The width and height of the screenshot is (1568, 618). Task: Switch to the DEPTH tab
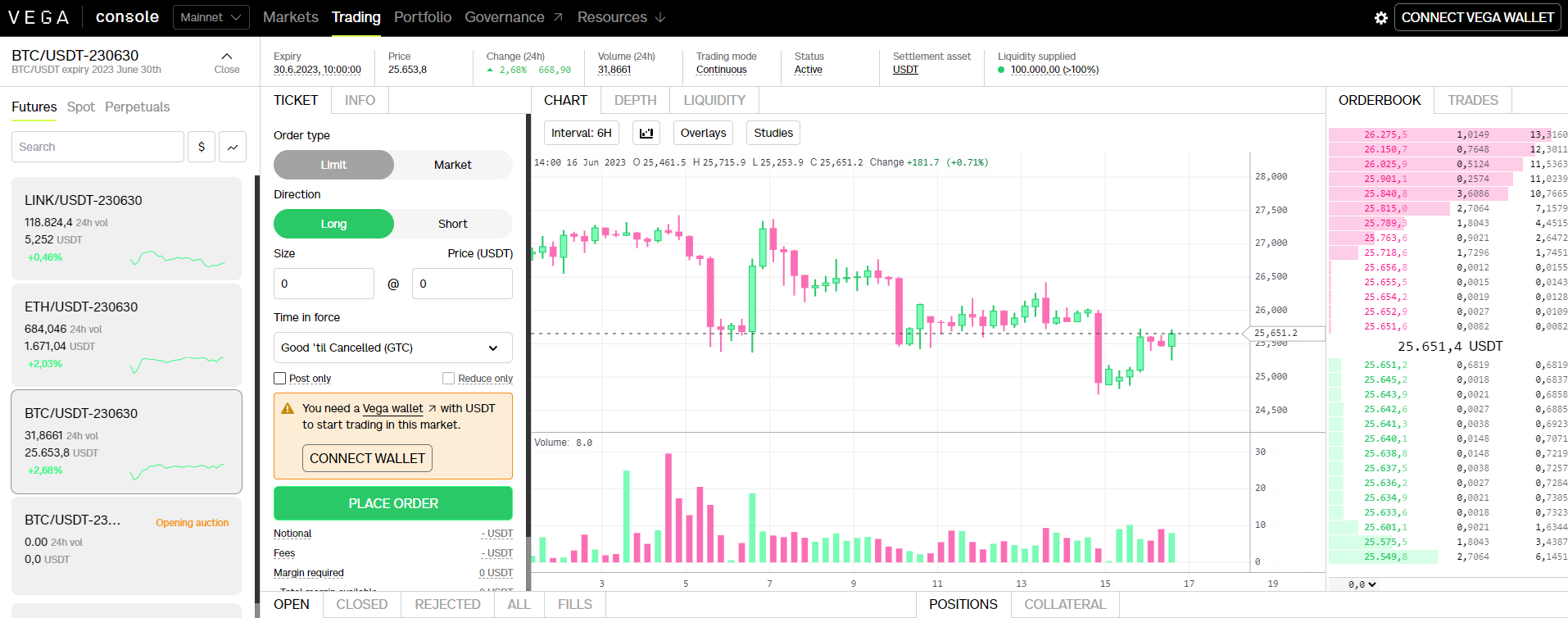pos(635,100)
